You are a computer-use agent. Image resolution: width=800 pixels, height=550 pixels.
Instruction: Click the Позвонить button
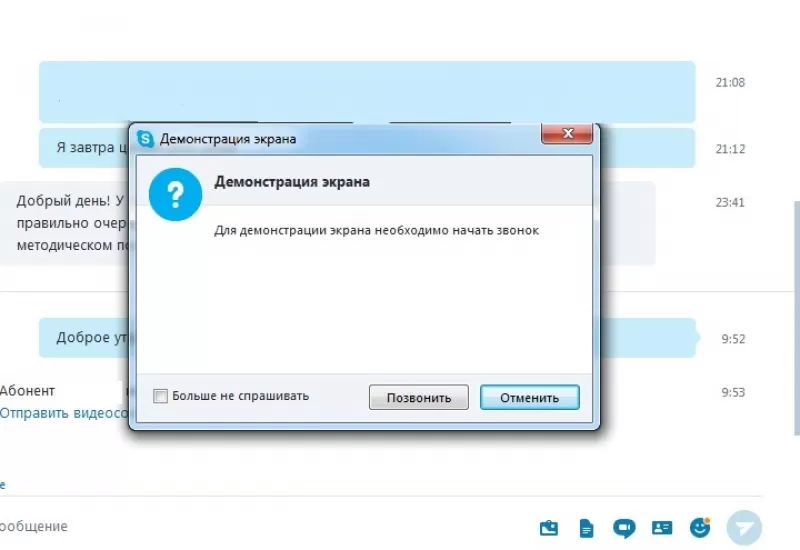pos(418,397)
